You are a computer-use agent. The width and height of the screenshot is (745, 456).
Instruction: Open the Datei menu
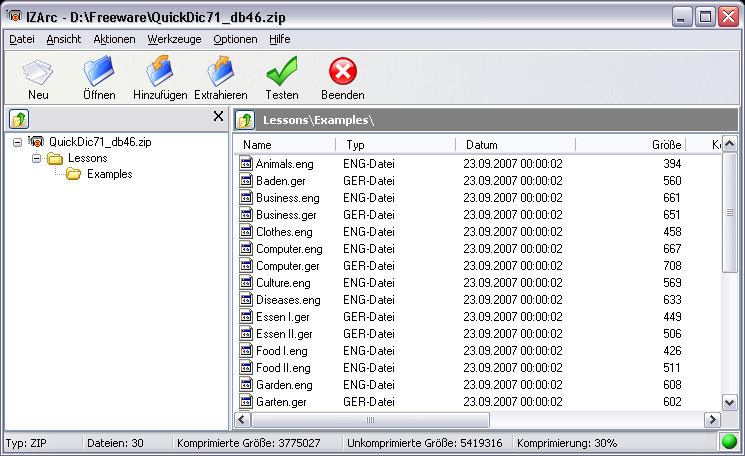pyautogui.click(x=22, y=39)
